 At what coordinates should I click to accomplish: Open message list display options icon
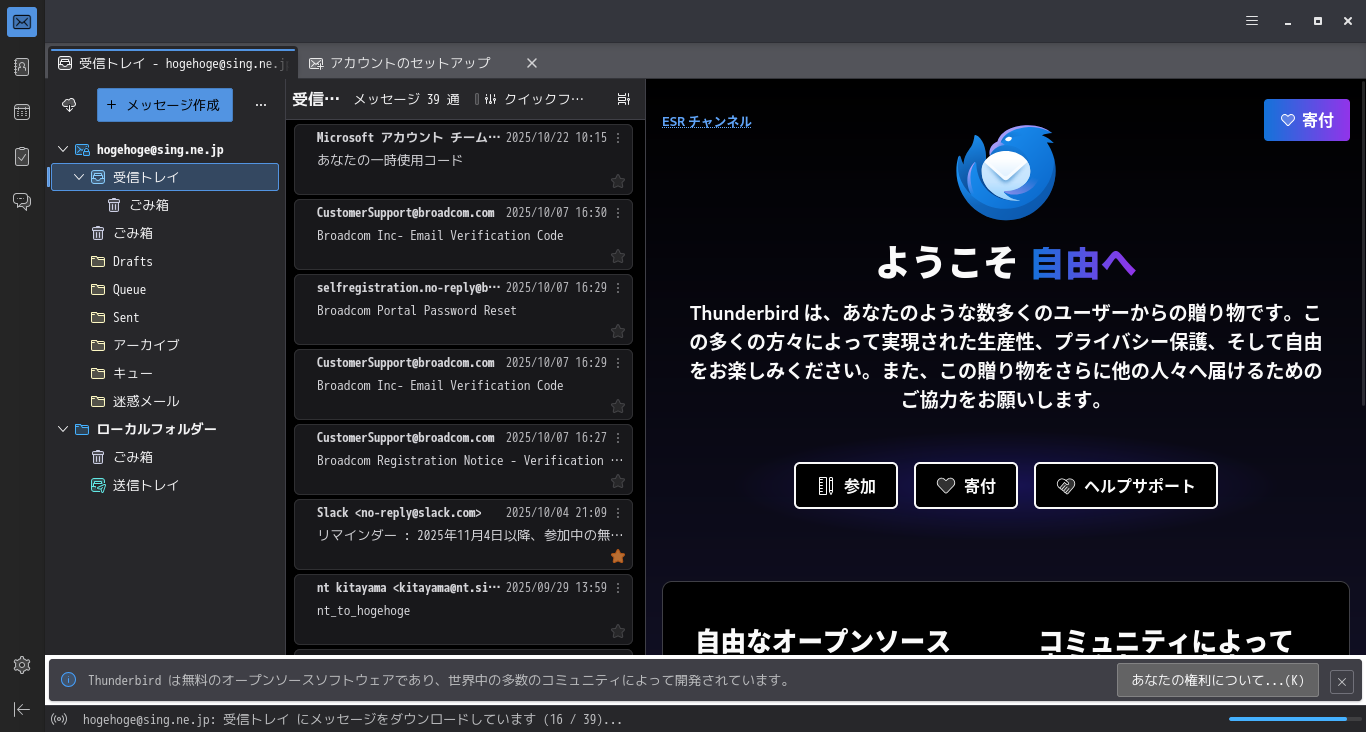point(624,99)
